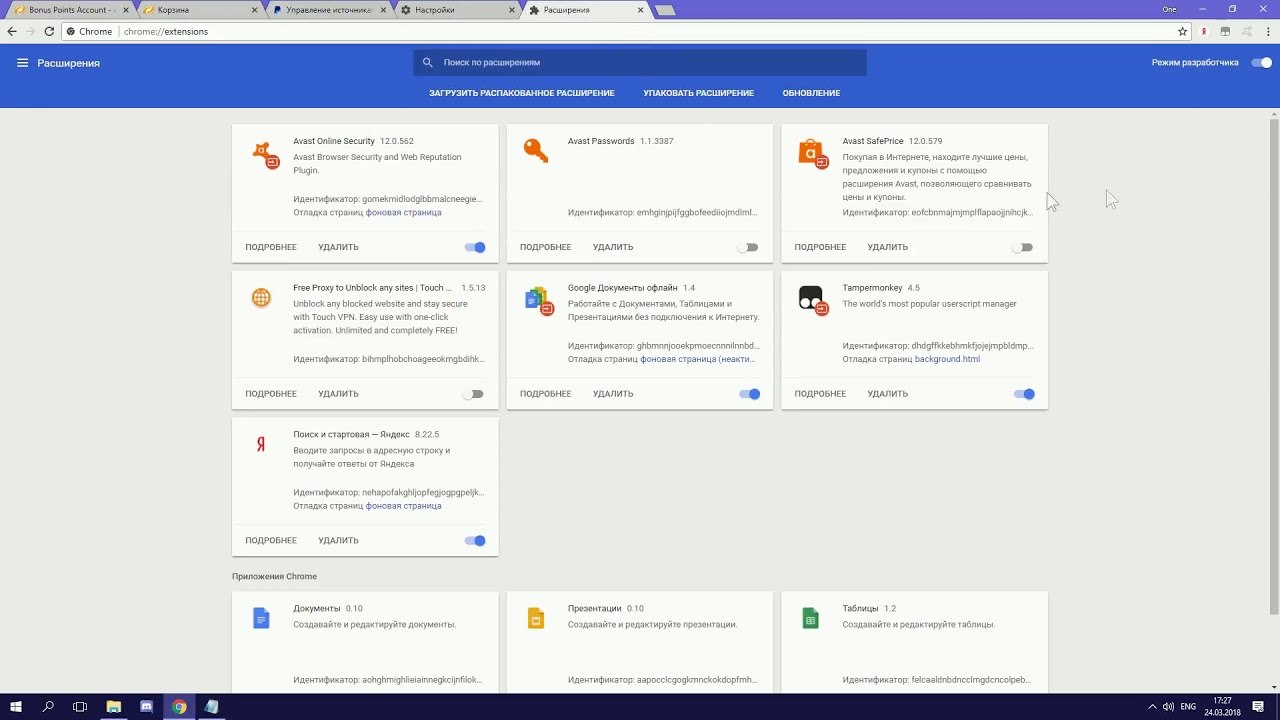Focus the Поиск по расширениям search field
Image resolution: width=1280 pixels, height=720 pixels.
coord(640,62)
